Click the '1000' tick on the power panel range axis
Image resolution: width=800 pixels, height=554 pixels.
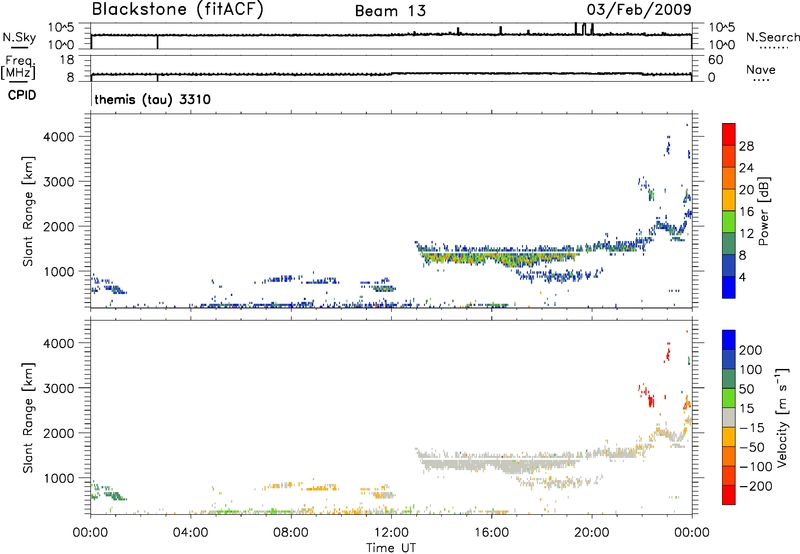pyautogui.click(x=58, y=271)
